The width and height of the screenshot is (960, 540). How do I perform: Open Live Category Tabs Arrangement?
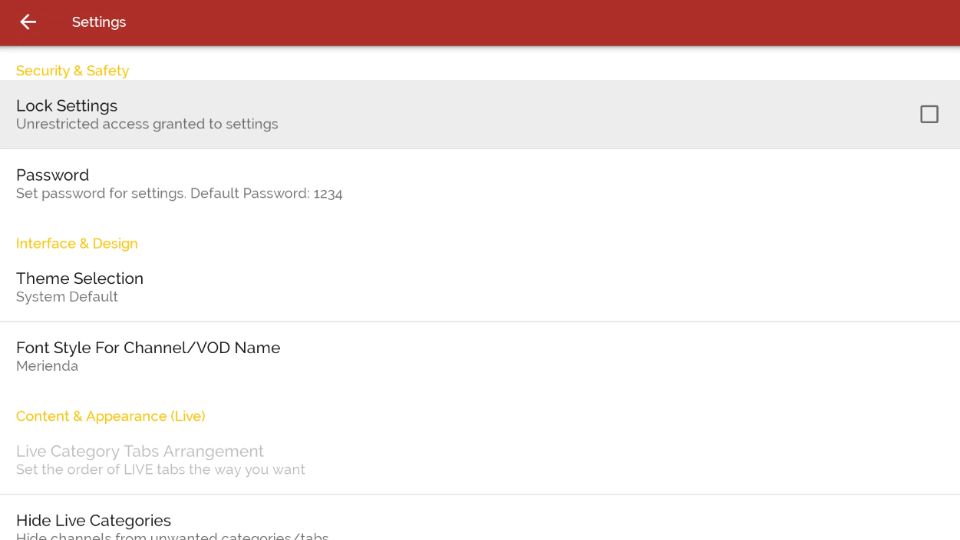480,460
